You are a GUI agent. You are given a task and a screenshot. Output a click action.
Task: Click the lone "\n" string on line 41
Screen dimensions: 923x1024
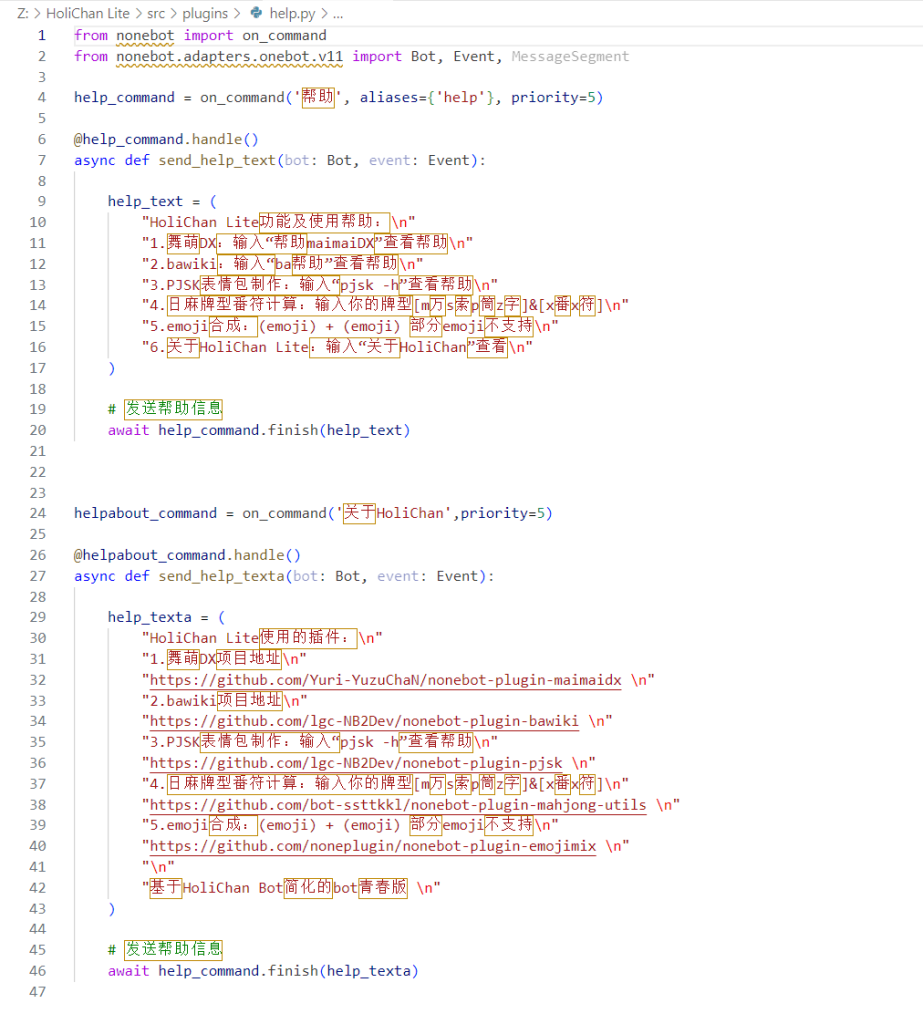point(158,867)
